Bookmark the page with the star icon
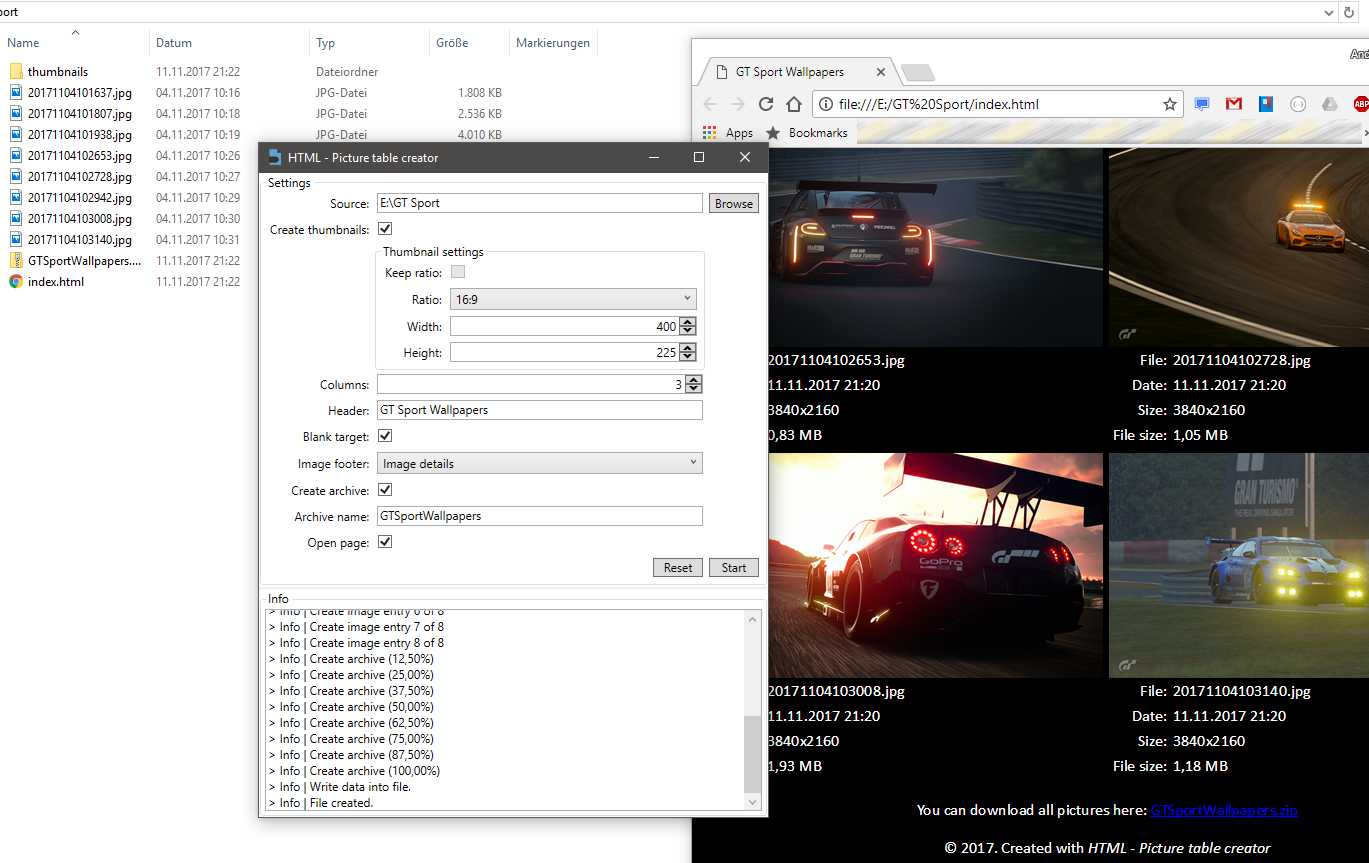1369x863 pixels. (1169, 104)
